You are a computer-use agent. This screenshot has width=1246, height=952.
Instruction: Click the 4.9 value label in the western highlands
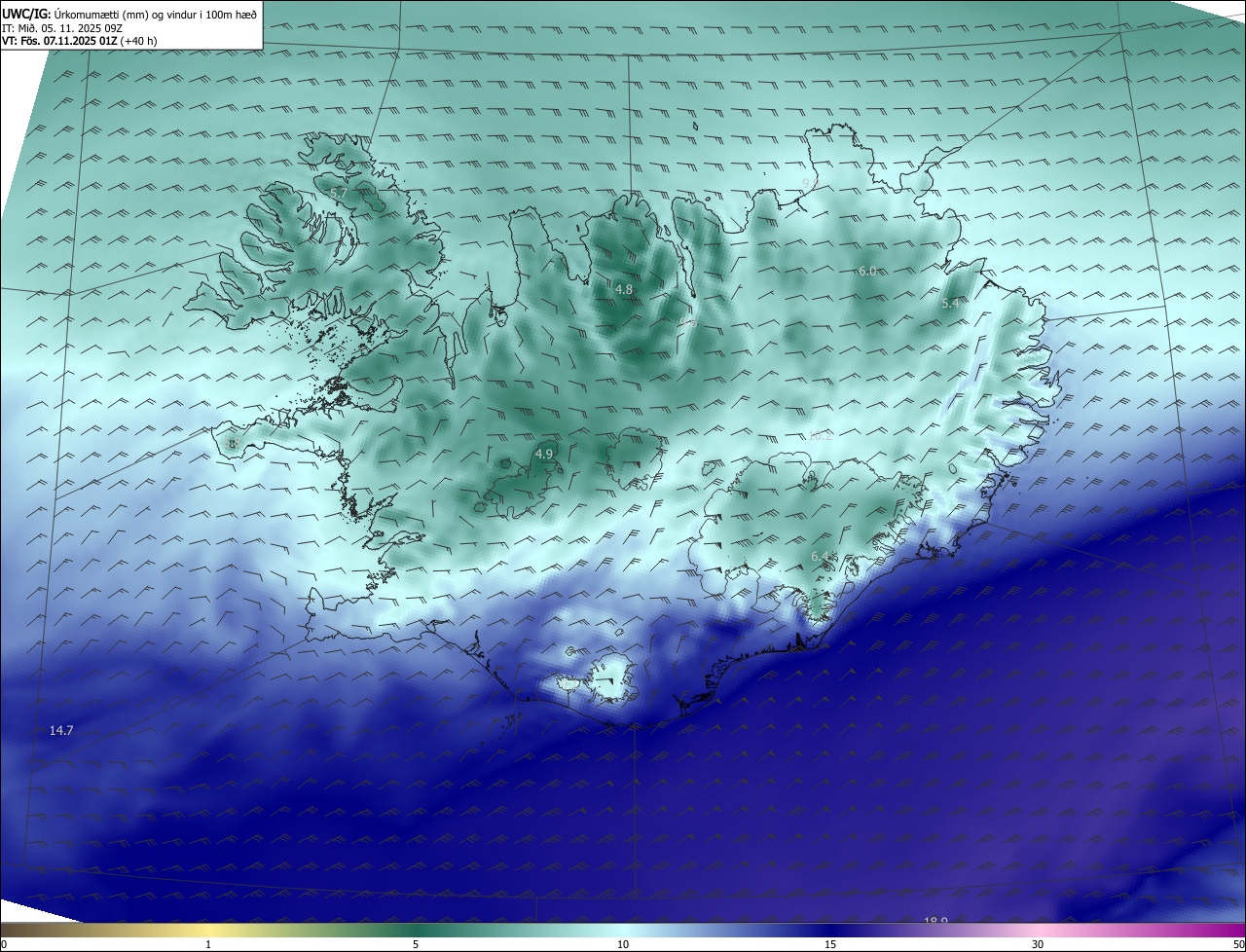[x=544, y=454]
